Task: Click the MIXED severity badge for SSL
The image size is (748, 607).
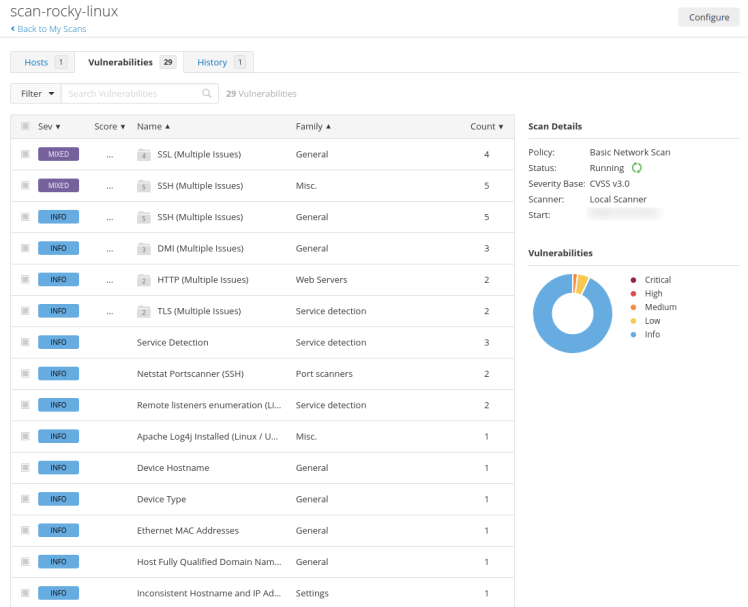Action: click(x=58, y=155)
